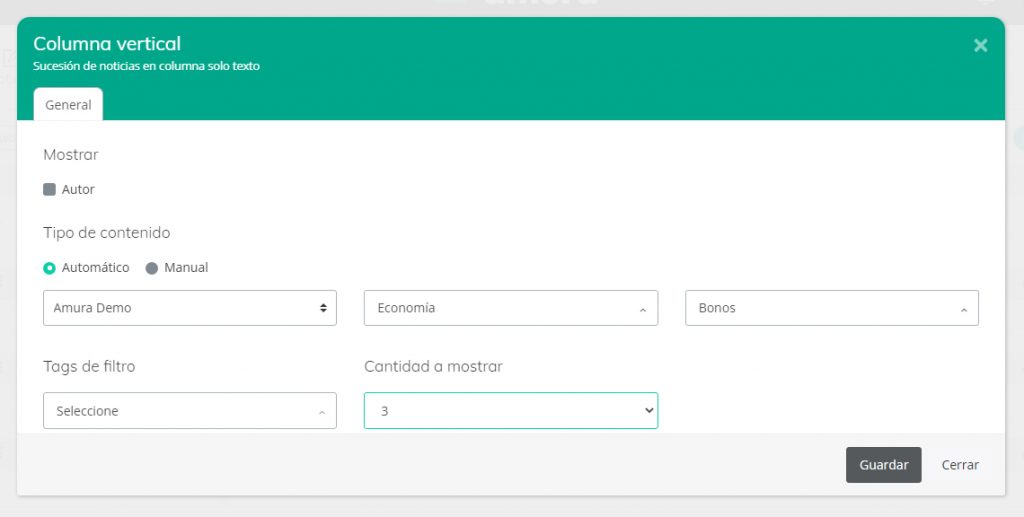Open the Cantidad a mostrar dropdown
This screenshot has height=517, width=1024.
click(x=510, y=411)
